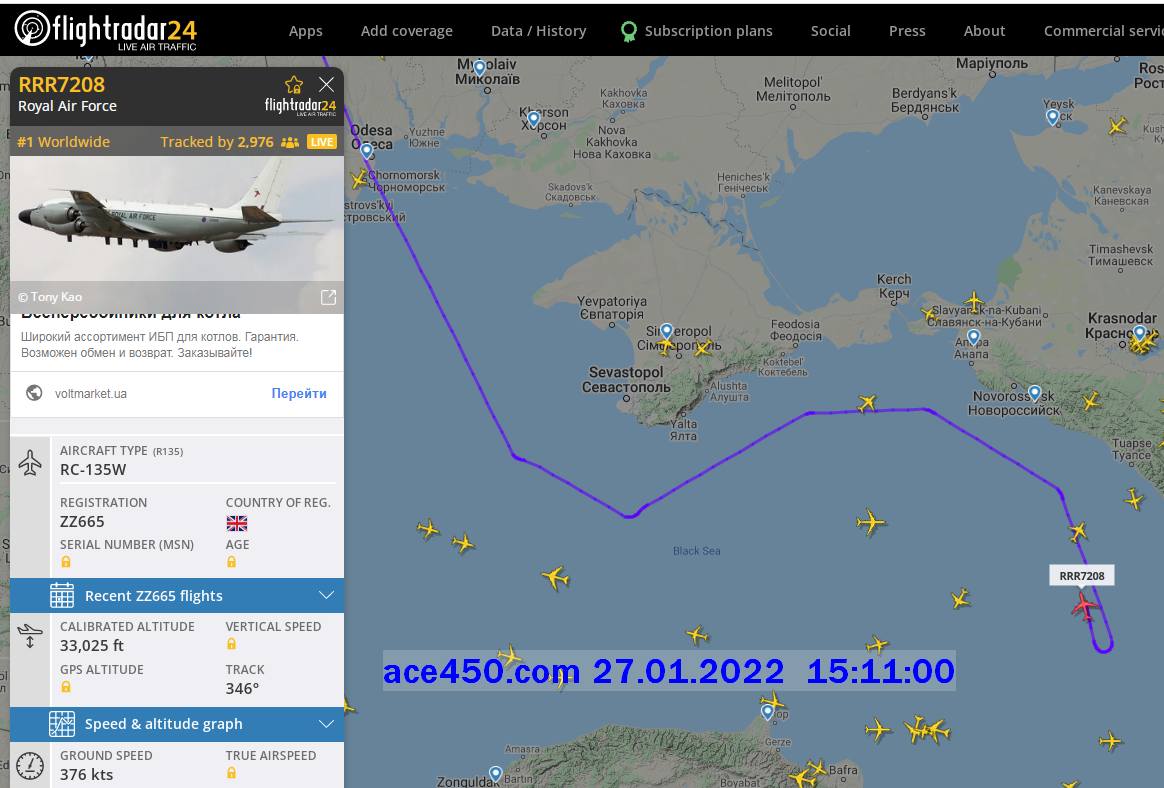Close the RRR7208 flight details panel

coord(326,84)
